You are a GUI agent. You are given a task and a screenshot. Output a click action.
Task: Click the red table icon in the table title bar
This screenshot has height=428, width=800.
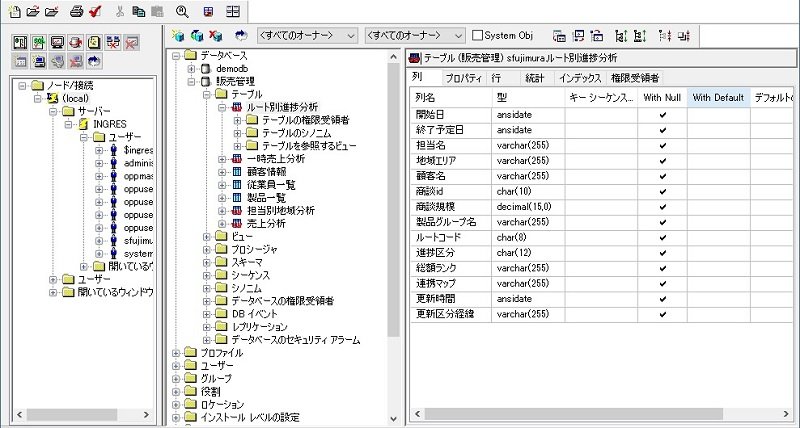click(x=416, y=58)
